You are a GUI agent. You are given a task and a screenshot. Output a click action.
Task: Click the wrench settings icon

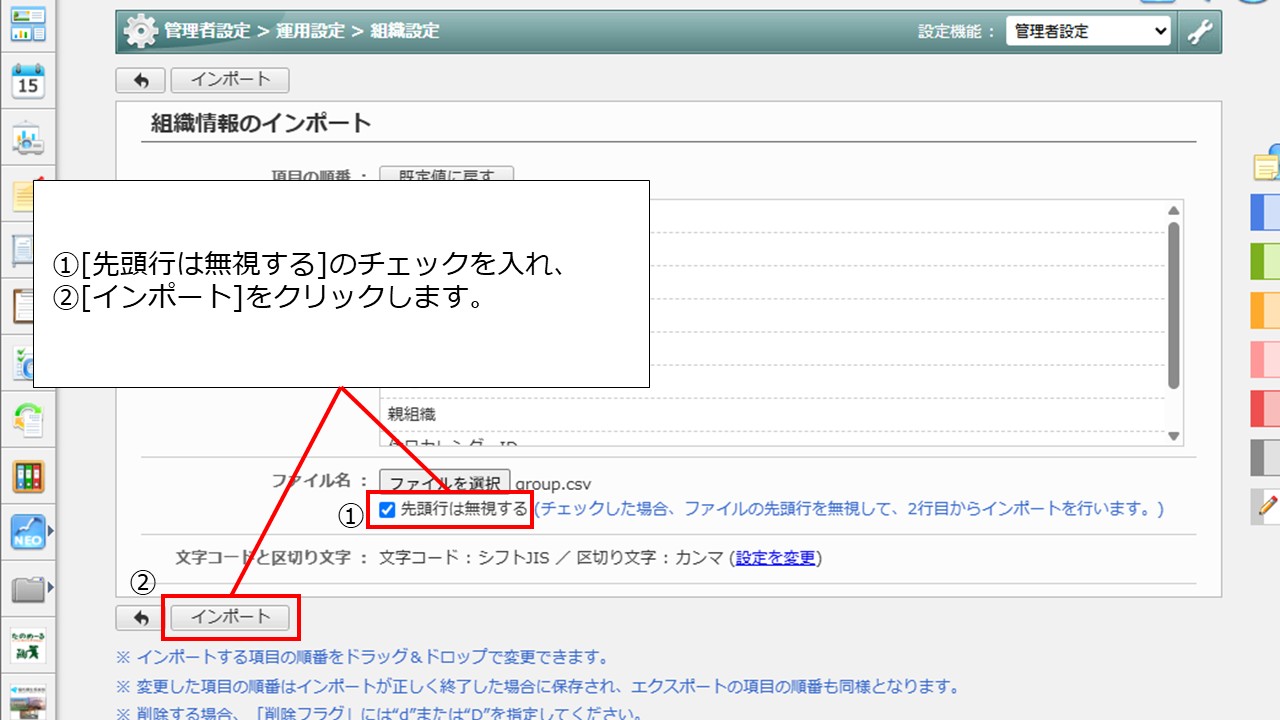1199,32
